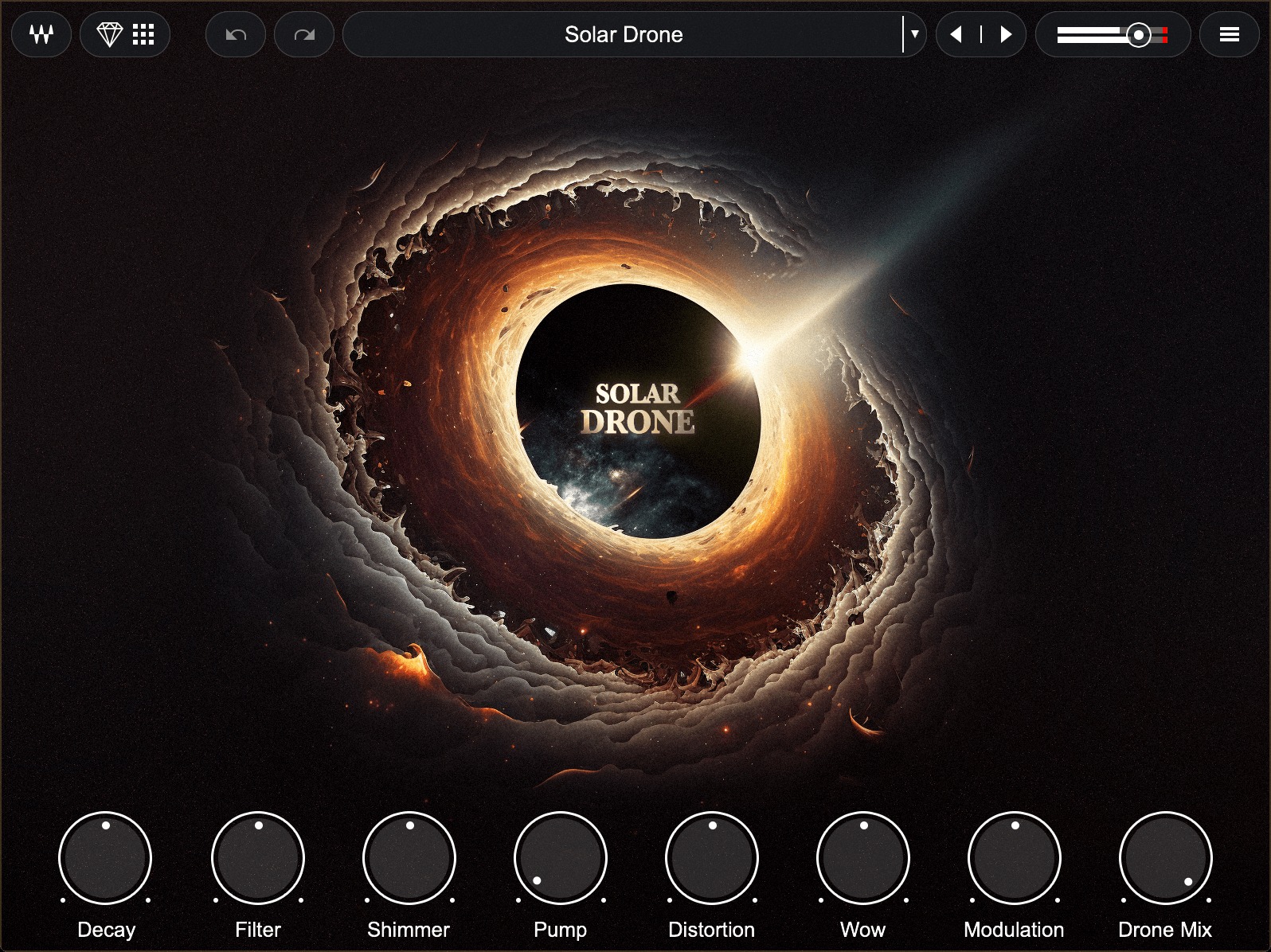Click the Distortion label

coord(711,929)
